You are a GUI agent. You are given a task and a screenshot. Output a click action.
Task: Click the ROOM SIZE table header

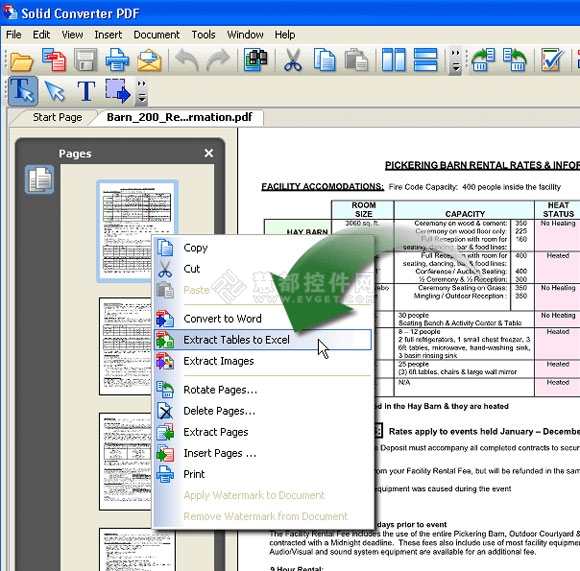click(x=364, y=210)
